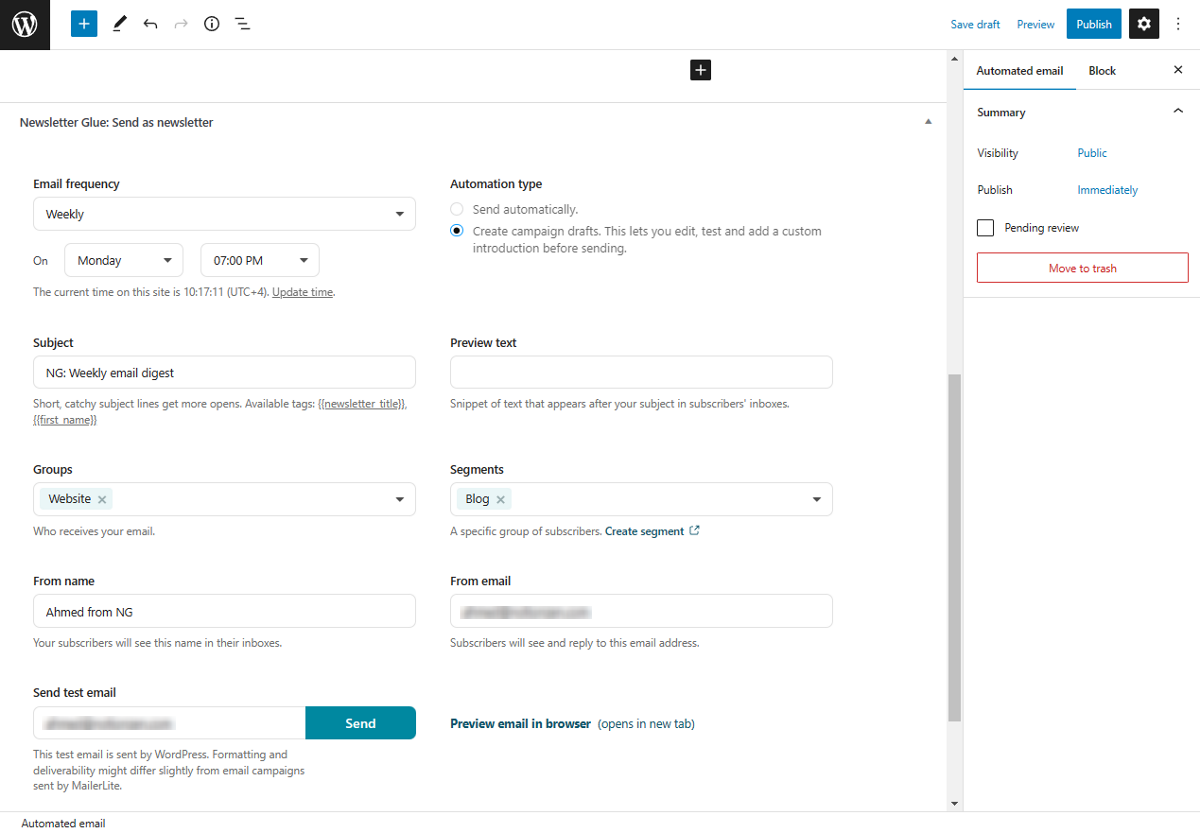Image resolution: width=1200 pixels, height=833 pixels.
Task: Click the Preview email in browser link
Action: coord(520,724)
